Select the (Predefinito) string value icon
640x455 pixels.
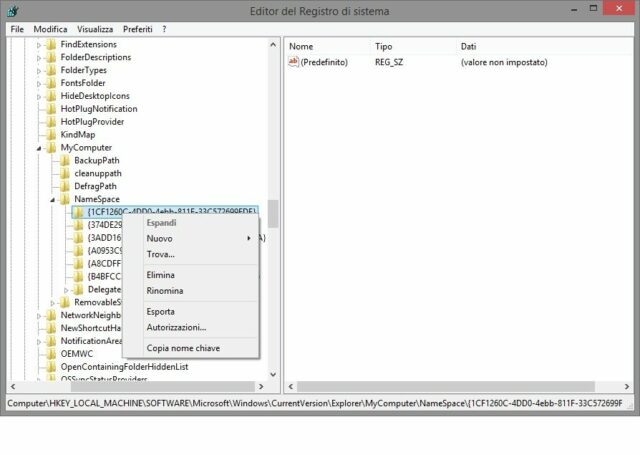click(x=294, y=62)
